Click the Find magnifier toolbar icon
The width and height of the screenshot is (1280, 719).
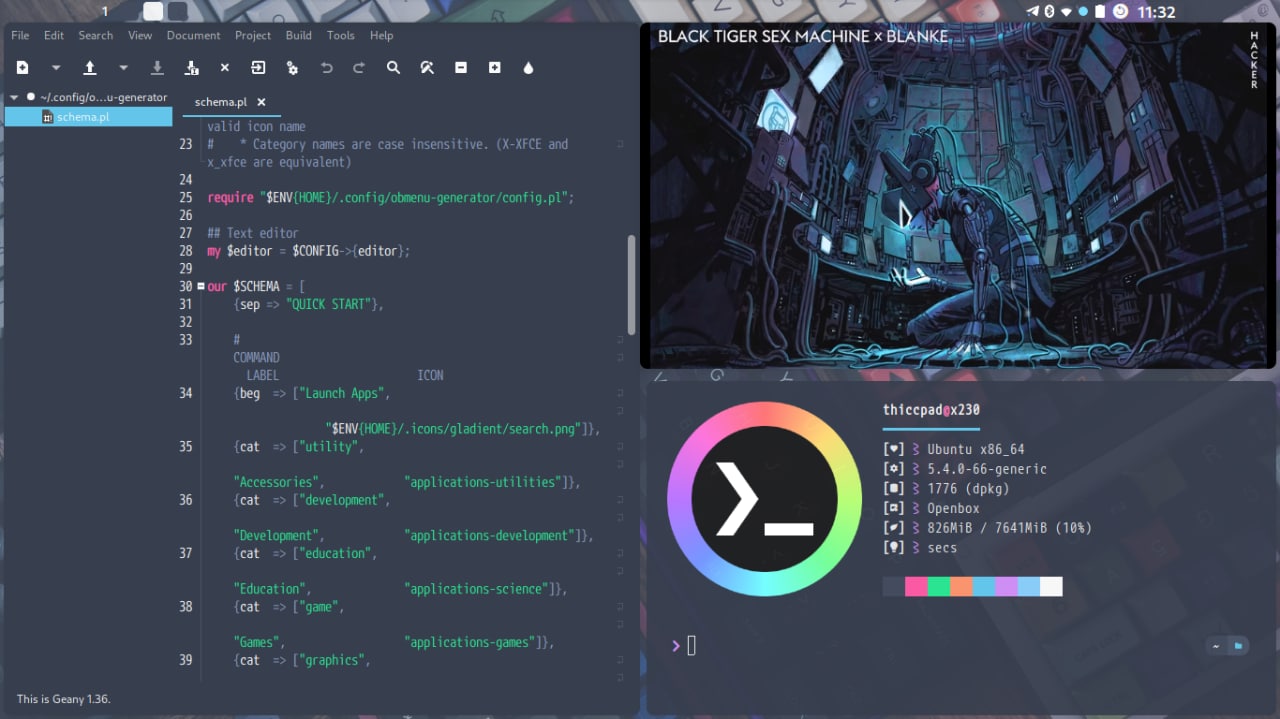[393, 68]
